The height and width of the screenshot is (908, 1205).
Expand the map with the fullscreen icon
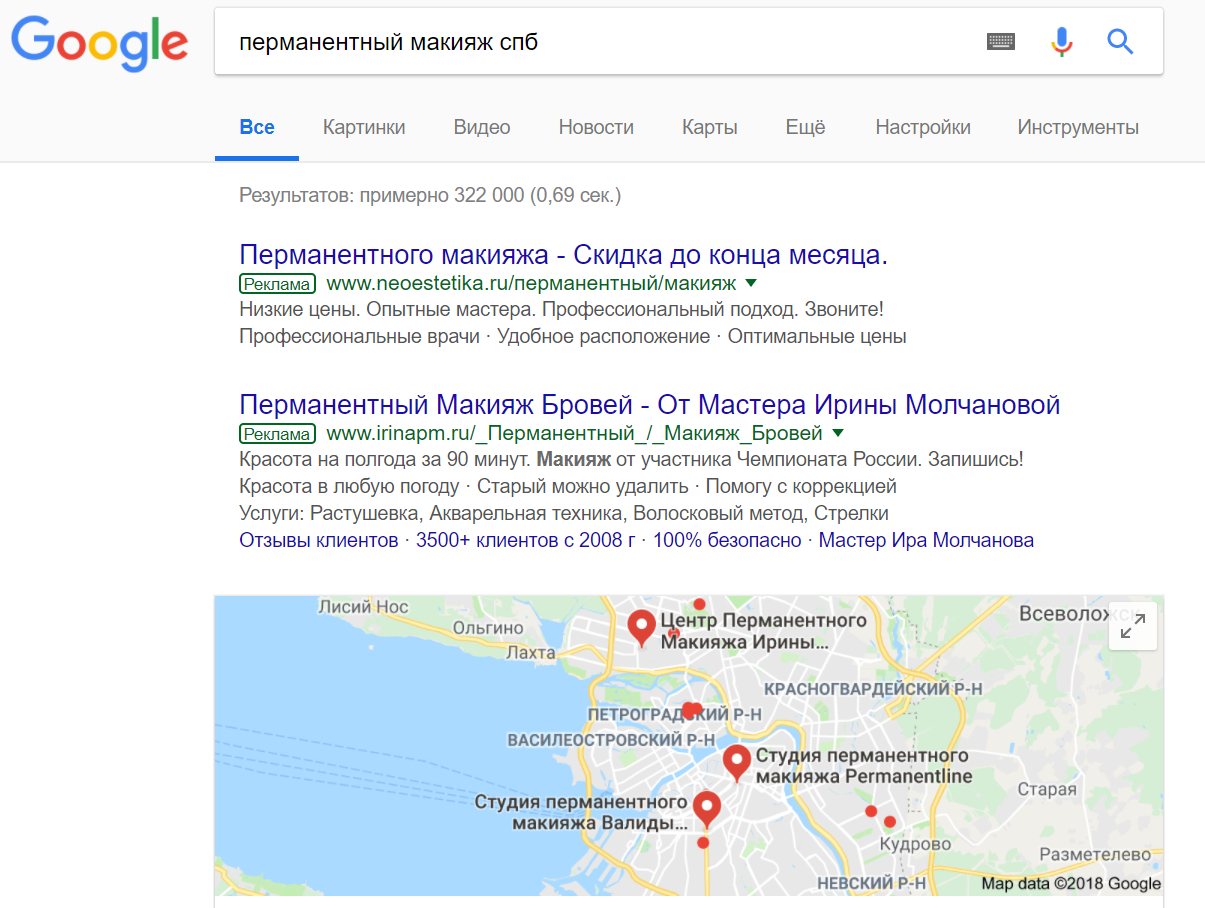(x=1133, y=626)
